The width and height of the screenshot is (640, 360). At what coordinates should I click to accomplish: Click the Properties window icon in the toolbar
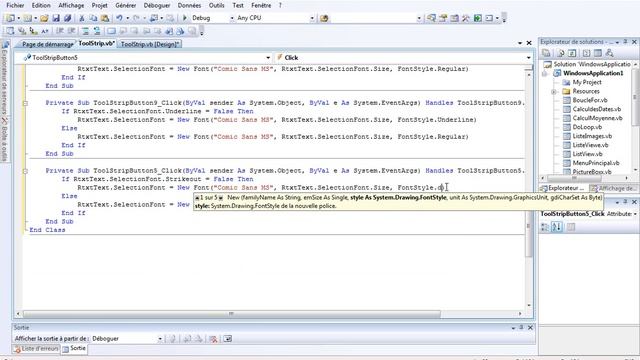443,18
